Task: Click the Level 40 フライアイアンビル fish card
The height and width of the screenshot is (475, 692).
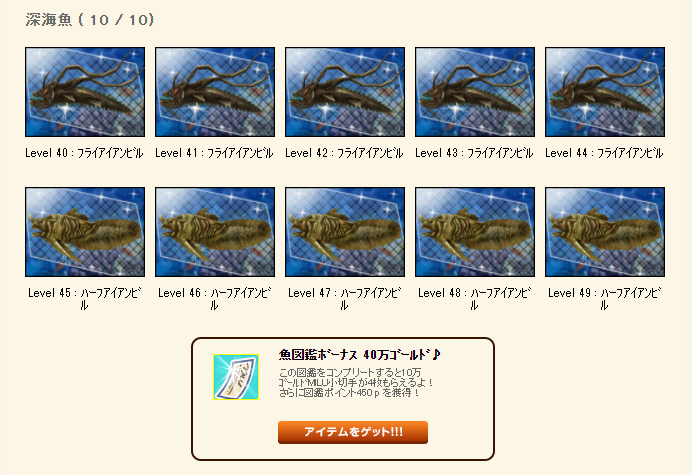Action: pos(85,92)
